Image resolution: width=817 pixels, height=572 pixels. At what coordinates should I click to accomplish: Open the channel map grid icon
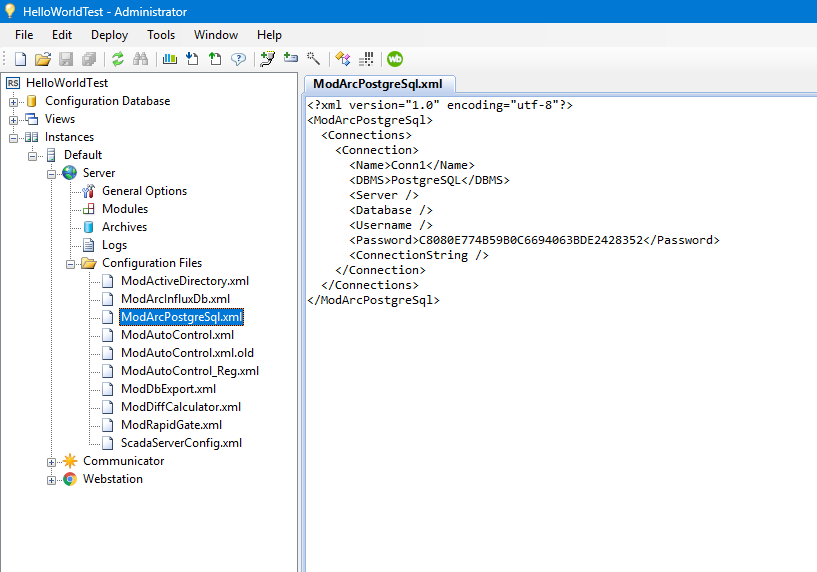click(366, 59)
